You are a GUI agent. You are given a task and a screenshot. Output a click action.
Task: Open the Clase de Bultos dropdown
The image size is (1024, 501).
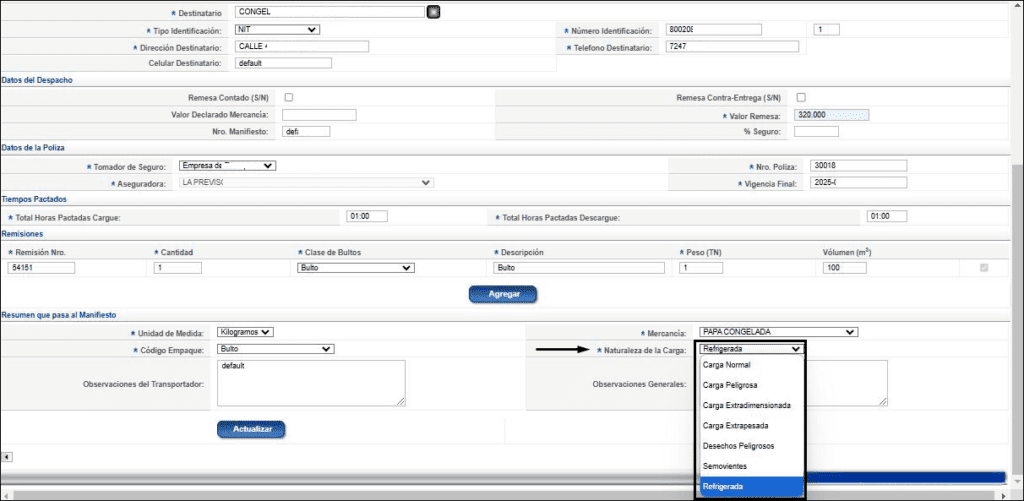pos(356,268)
